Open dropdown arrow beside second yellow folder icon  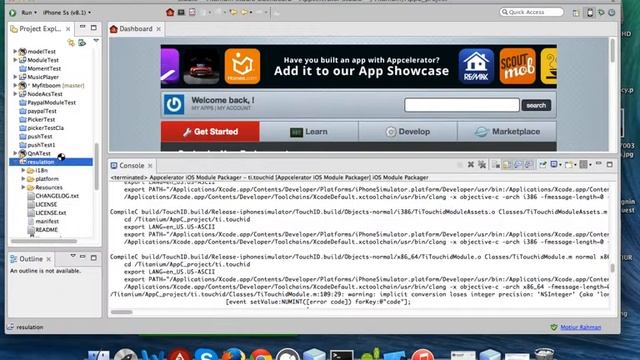coord(251,13)
